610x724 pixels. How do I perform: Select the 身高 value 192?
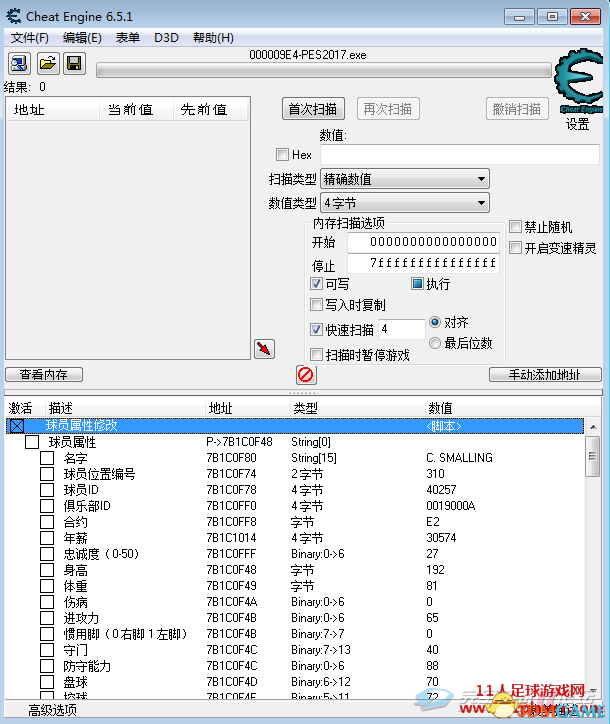[x=435, y=569]
